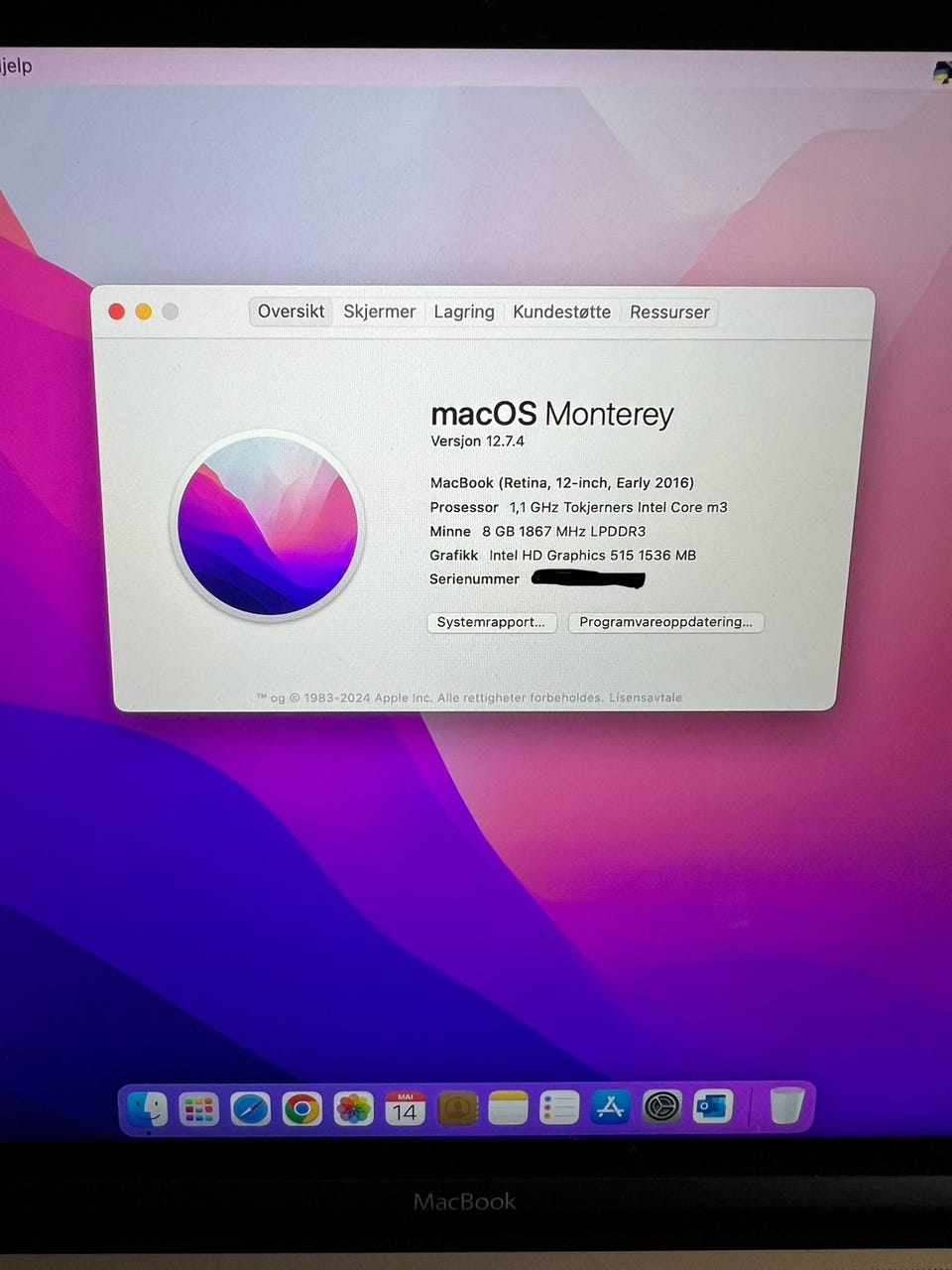Open the Calendar icon showing 14

(405, 1108)
